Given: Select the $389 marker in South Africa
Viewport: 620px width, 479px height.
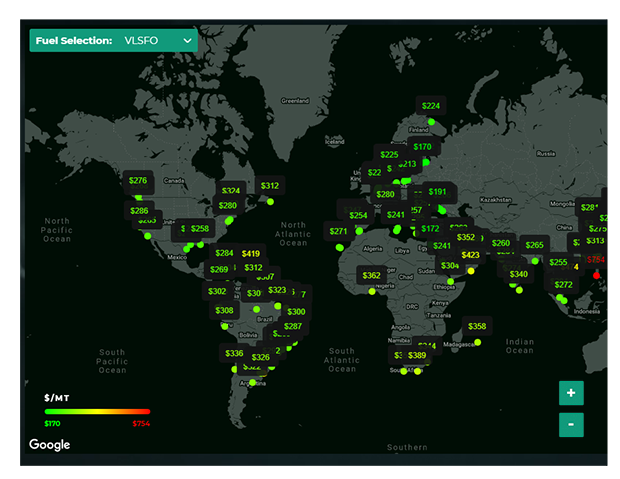Looking at the screenshot, I should pyautogui.click(x=417, y=355).
